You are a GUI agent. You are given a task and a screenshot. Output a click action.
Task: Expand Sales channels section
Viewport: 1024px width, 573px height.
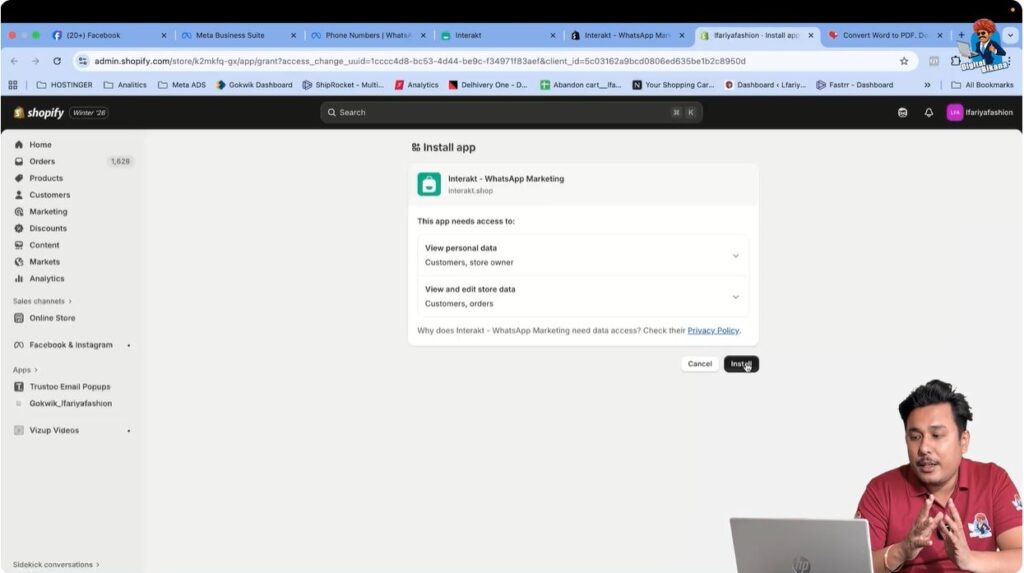(42, 301)
